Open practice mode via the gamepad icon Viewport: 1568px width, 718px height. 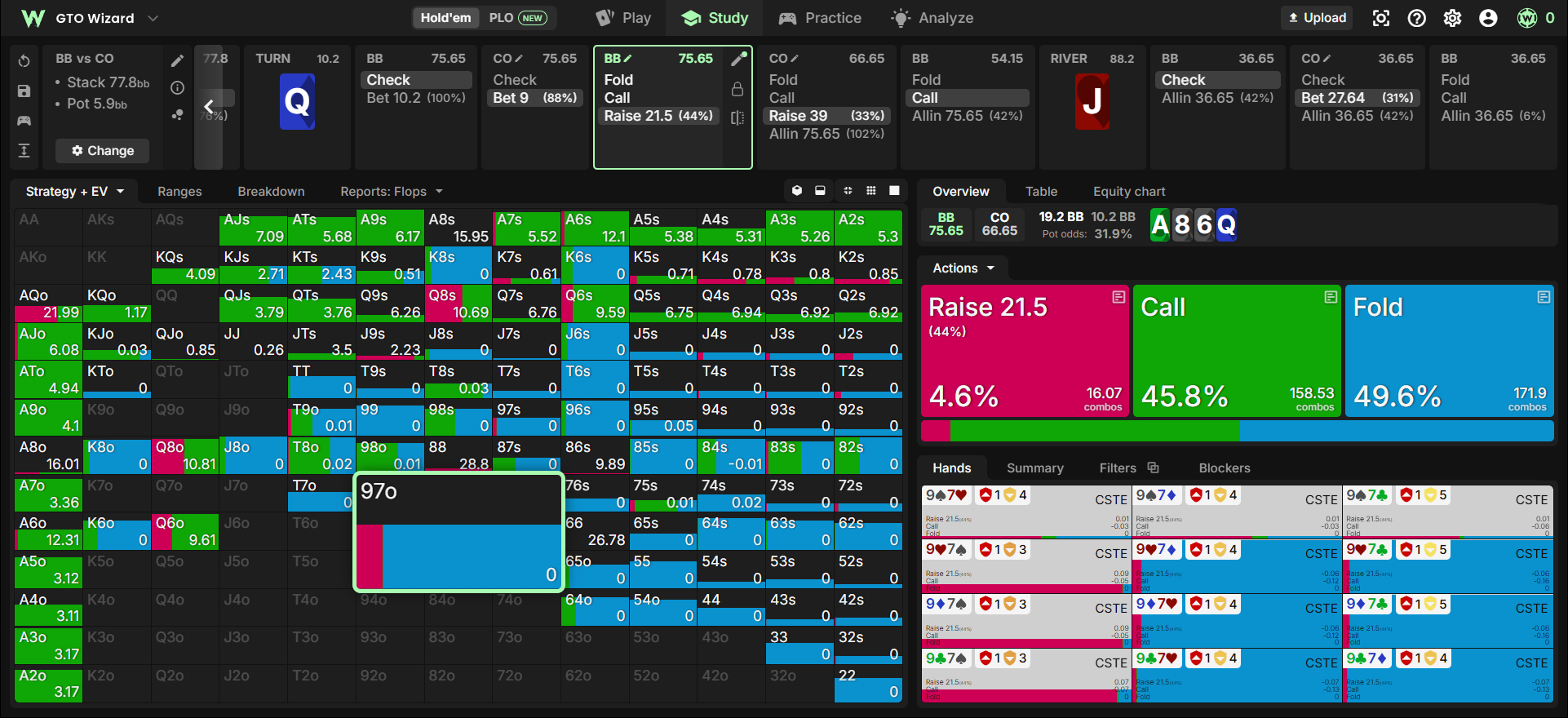coord(24,121)
